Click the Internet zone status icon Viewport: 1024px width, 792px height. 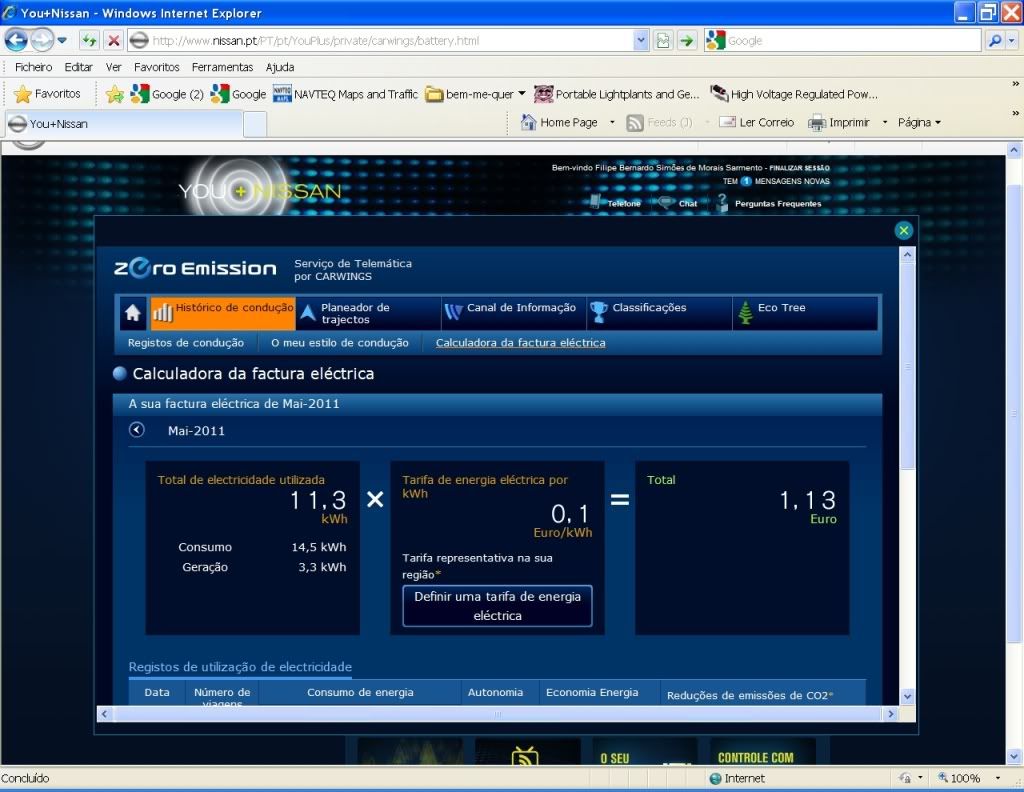716,778
